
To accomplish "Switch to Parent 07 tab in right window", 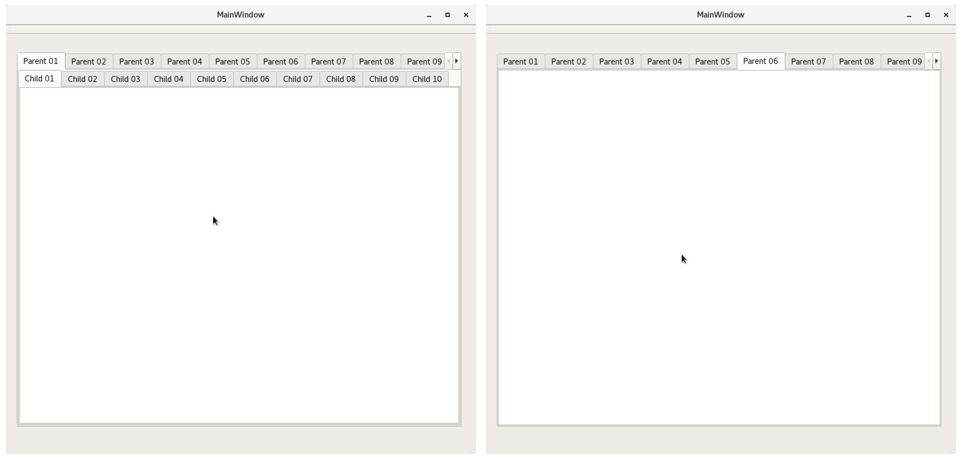I will point(808,61).
